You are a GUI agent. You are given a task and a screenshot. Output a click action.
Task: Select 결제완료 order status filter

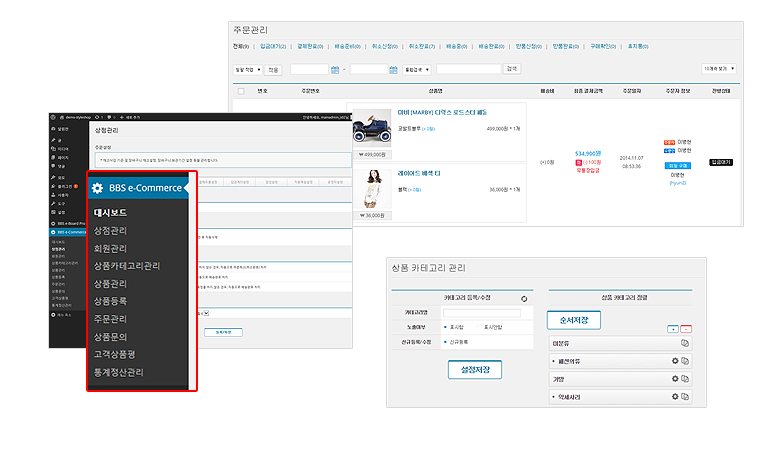pos(310,47)
